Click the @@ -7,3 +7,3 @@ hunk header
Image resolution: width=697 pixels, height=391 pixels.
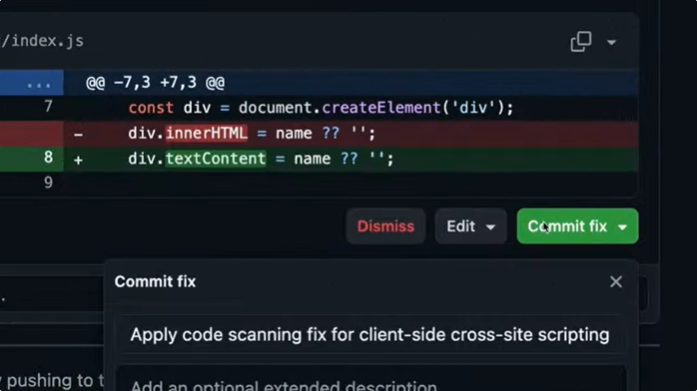pyautogui.click(x=155, y=83)
